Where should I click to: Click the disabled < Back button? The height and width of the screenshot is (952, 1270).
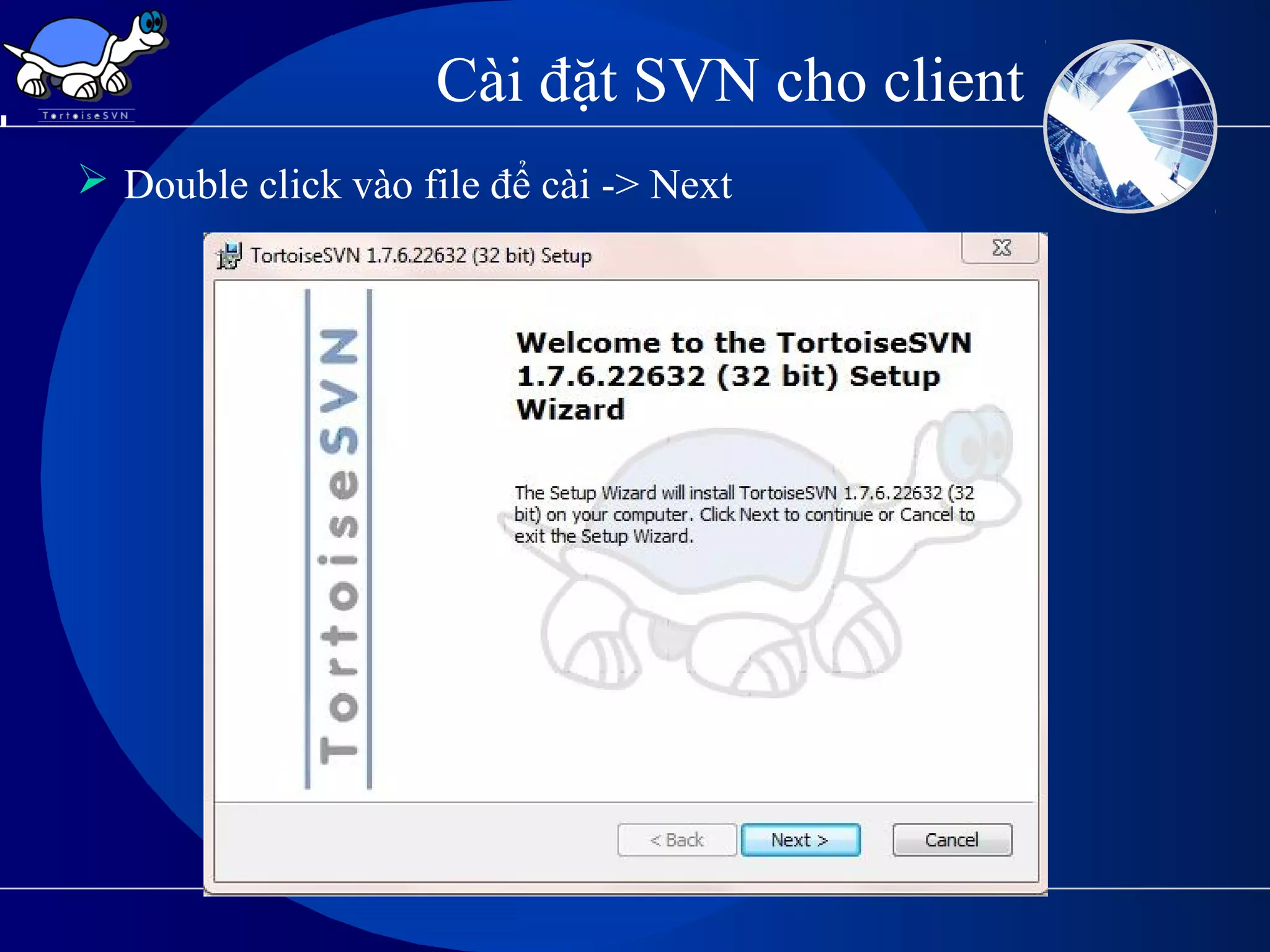click(x=677, y=840)
